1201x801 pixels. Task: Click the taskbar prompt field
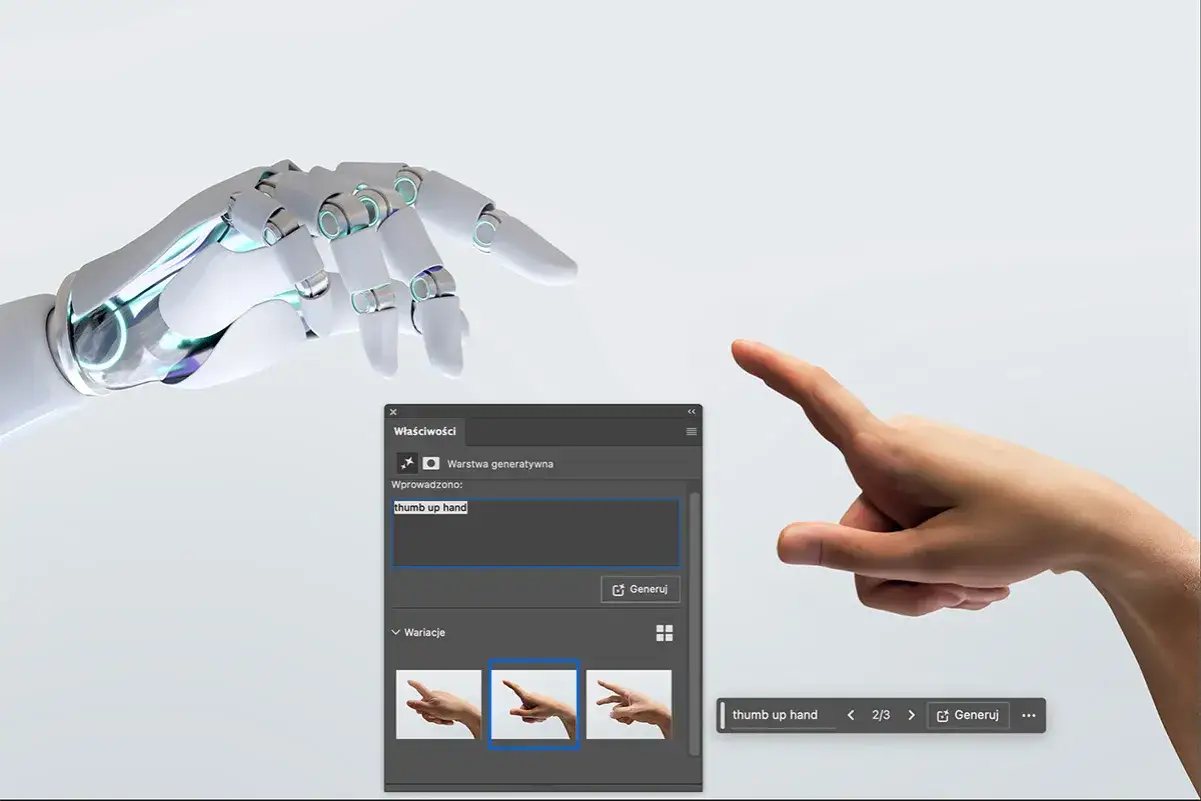click(782, 716)
